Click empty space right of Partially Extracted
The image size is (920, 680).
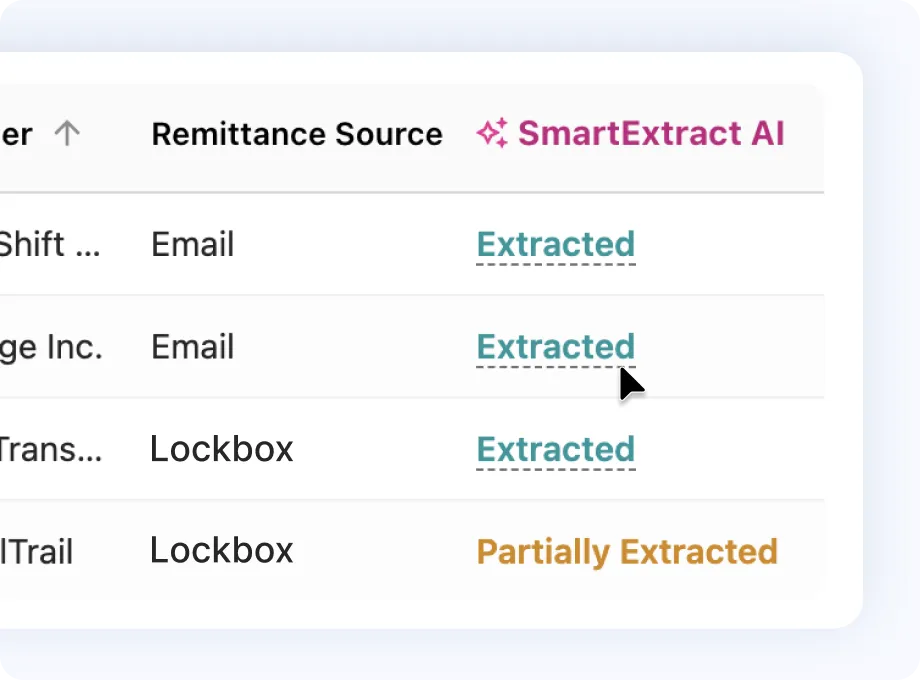click(x=802, y=551)
